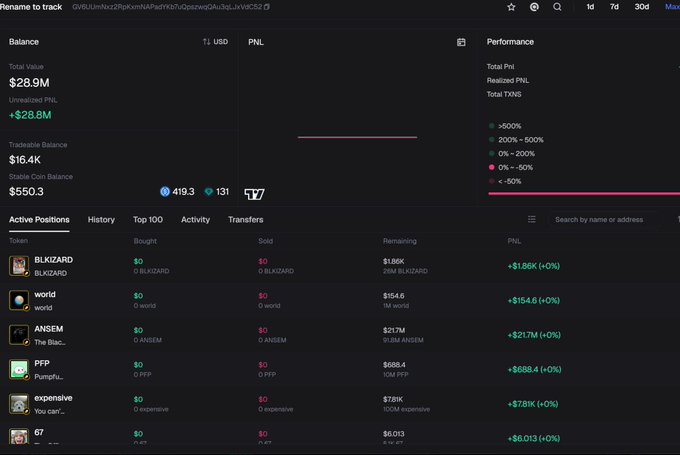Click the Total Pnl performance label
The height and width of the screenshot is (455, 680).
click(x=500, y=67)
